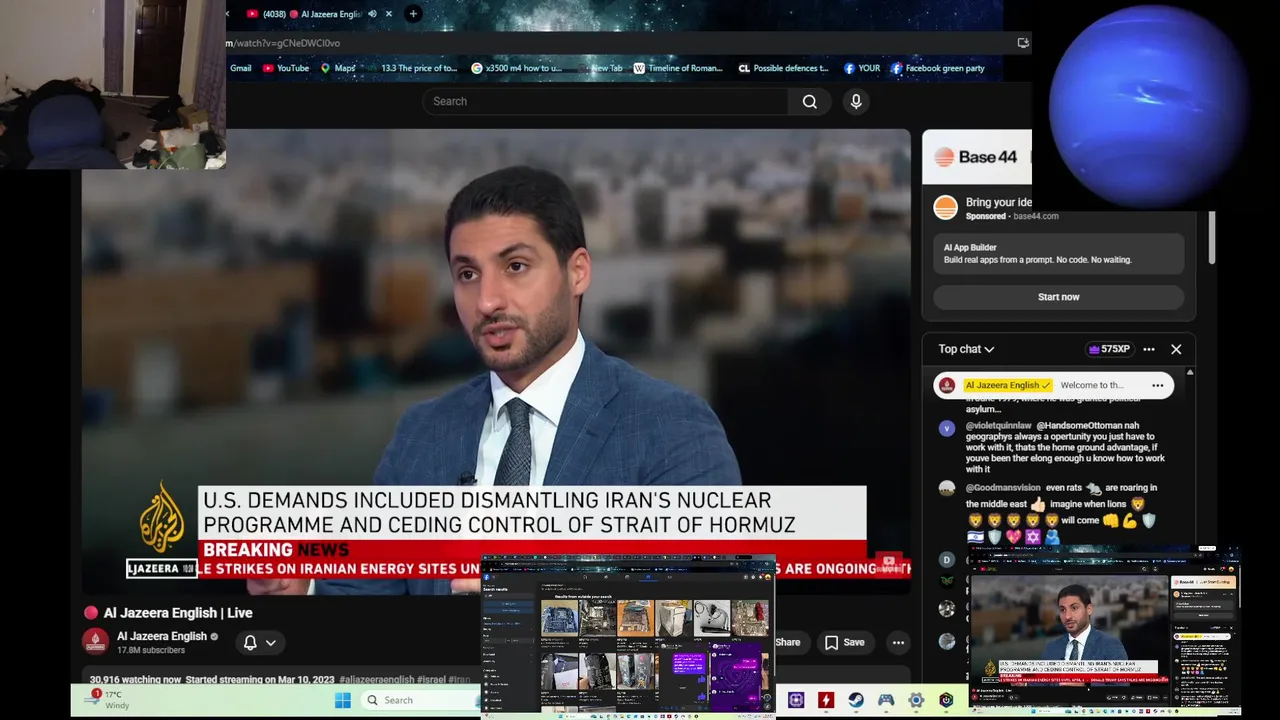Open the Maps bookmark
This screenshot has height=720, width=1280.
(x=338, y=68)
